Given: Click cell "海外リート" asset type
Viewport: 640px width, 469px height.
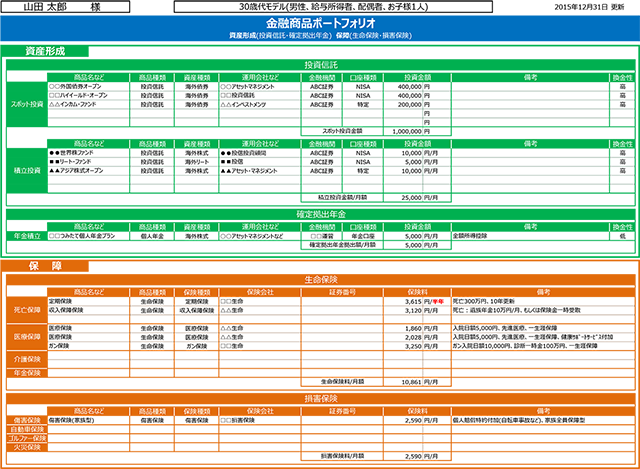Looking at the screenshot, I should click(197, 162).
